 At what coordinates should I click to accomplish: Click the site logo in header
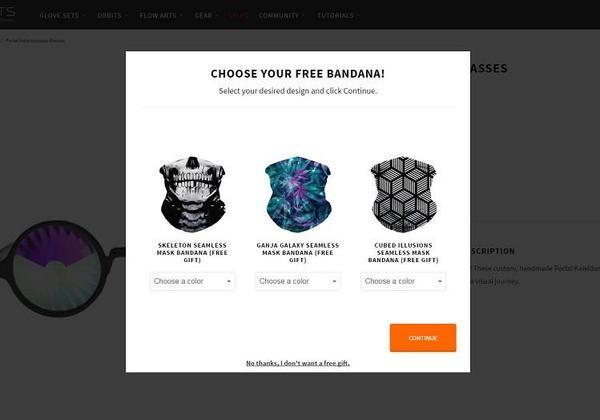click(x=7, y=14)
